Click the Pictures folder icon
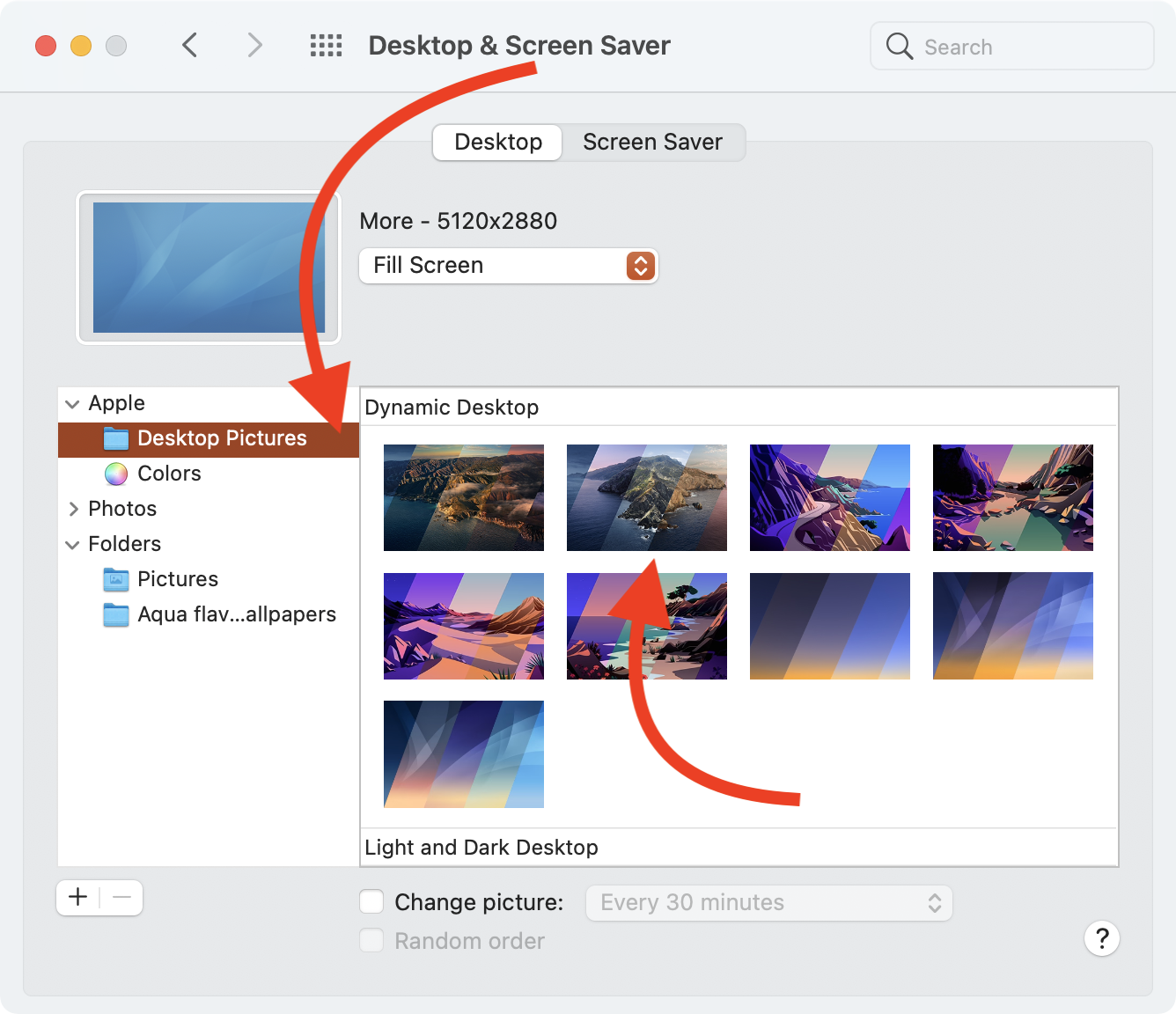1176x1014 pixels. tap(116, 579)
